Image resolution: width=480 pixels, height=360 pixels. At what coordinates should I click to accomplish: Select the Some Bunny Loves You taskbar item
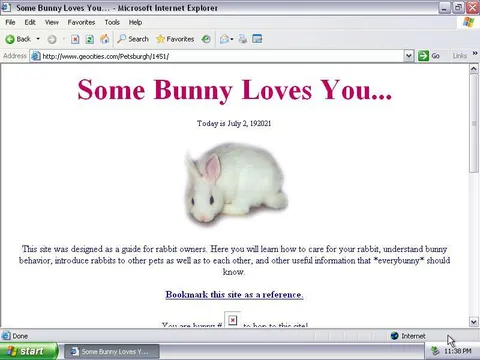click(x=112, y=352)
